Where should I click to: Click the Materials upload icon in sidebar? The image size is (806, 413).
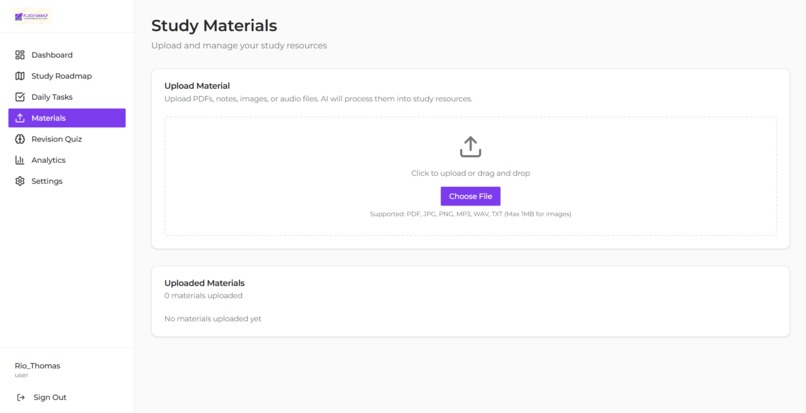(x=20, y=118)
